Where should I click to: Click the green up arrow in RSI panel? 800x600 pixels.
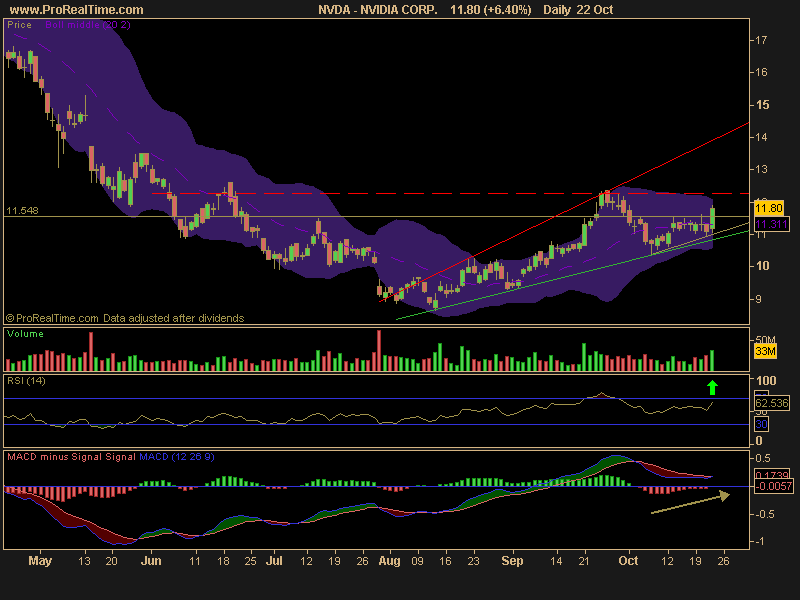[712, 388]
